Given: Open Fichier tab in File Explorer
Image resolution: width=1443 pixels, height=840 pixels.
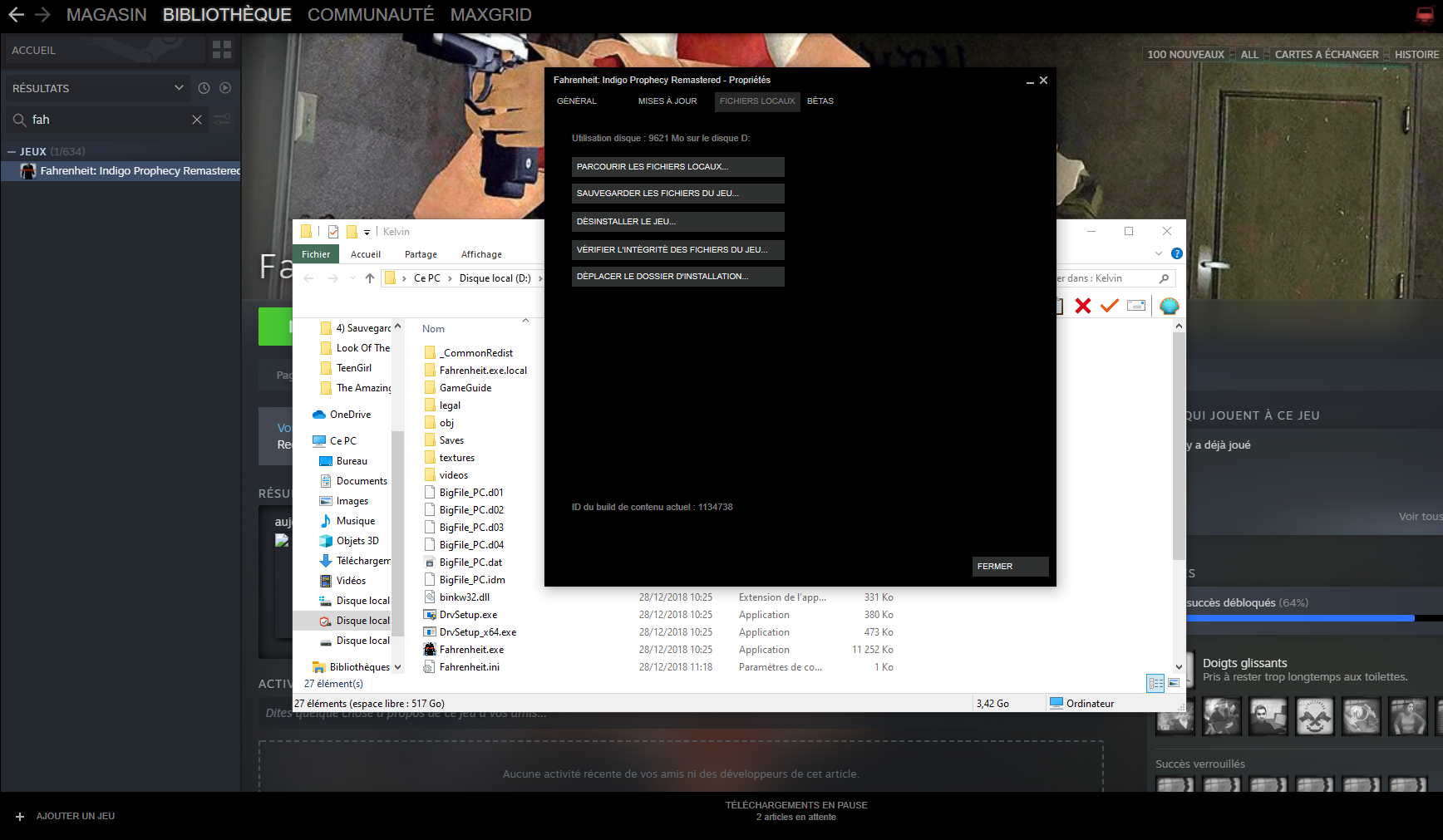Looking at the screenshot, I should pos(316,254).
